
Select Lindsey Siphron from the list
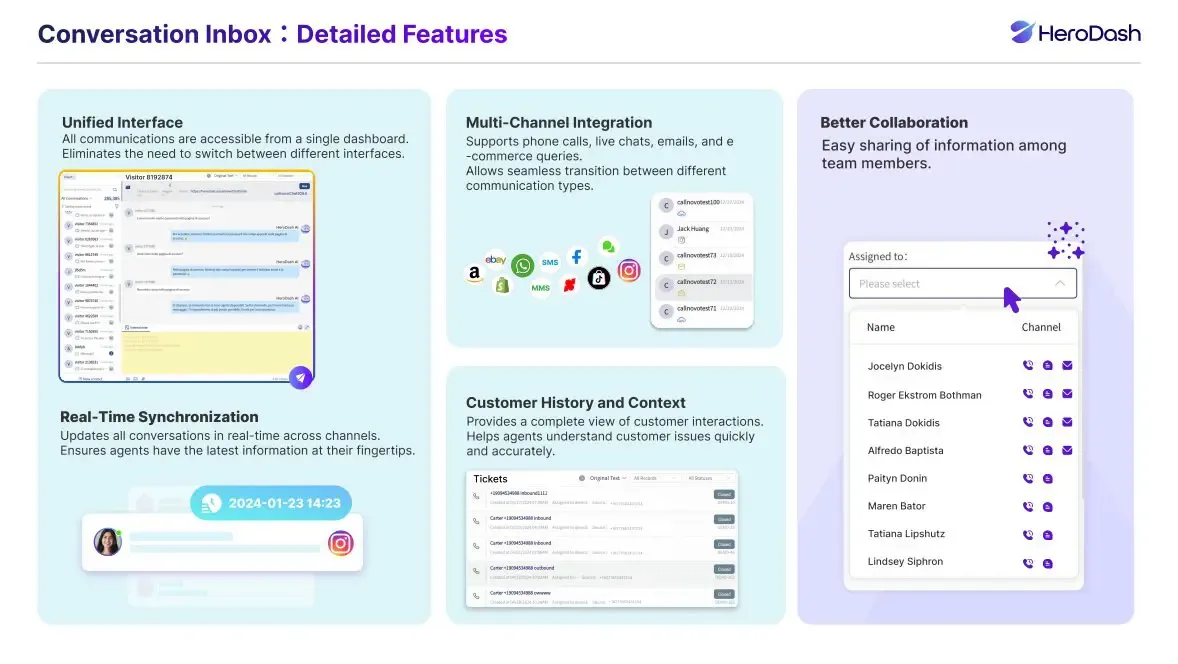(905, 562)
